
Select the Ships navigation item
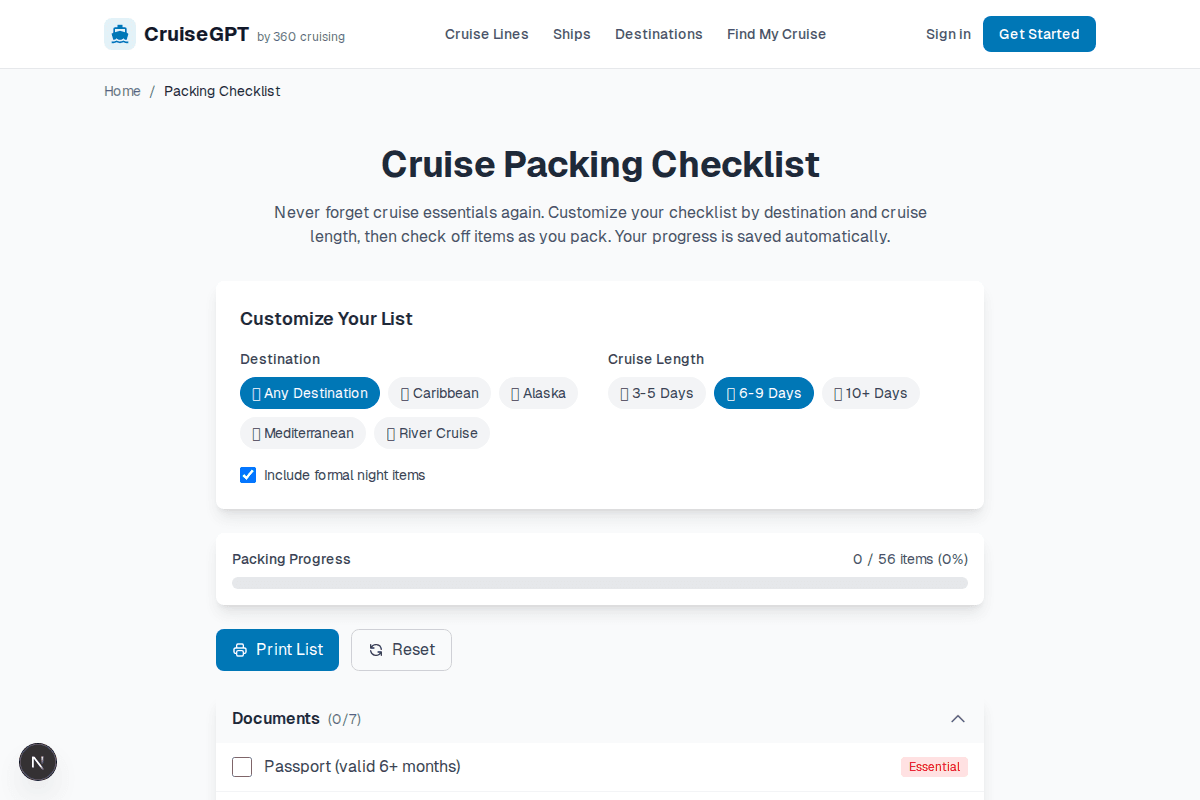coord(572,34)
